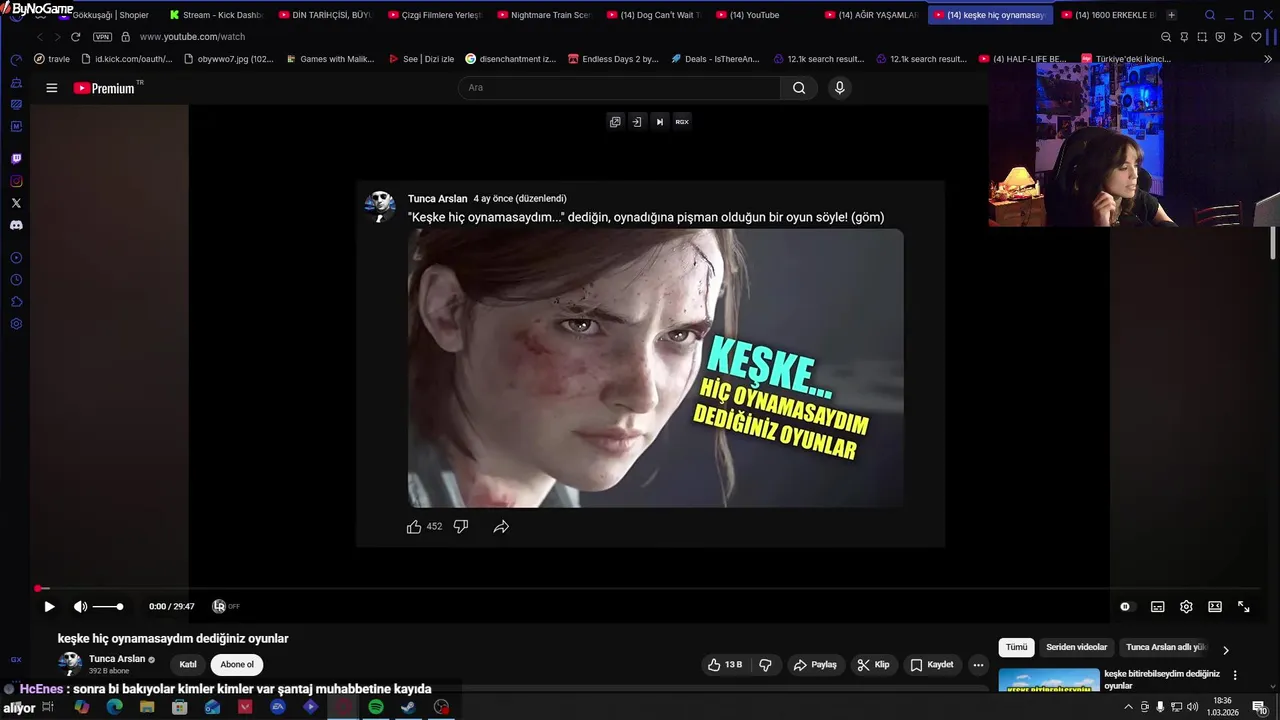Open browser history clock icon in sidebar
The height and width of the screenshot is (720, 1280).
point(16,280)
